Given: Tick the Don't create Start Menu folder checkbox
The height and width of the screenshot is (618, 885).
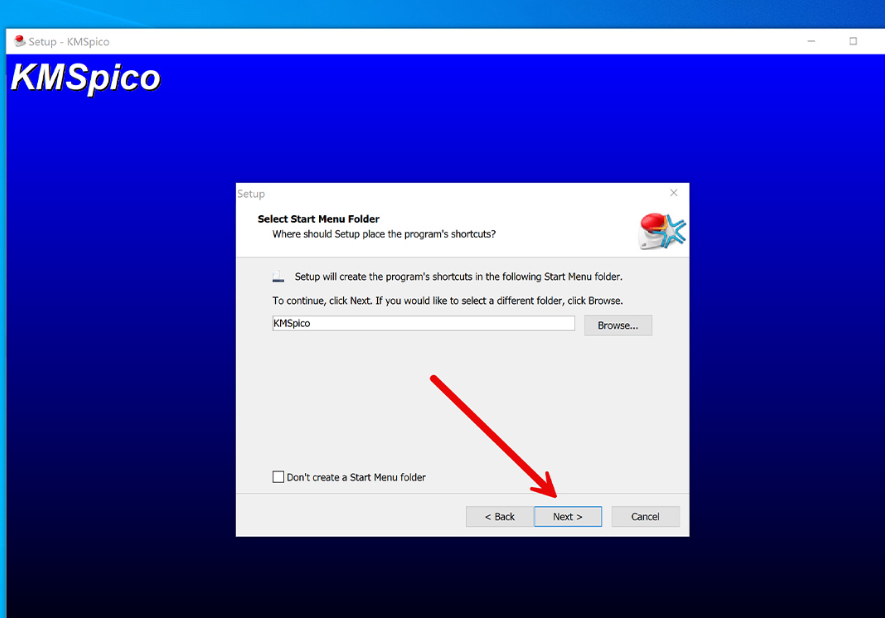Looking at the screenshot, I should [278, 477].
